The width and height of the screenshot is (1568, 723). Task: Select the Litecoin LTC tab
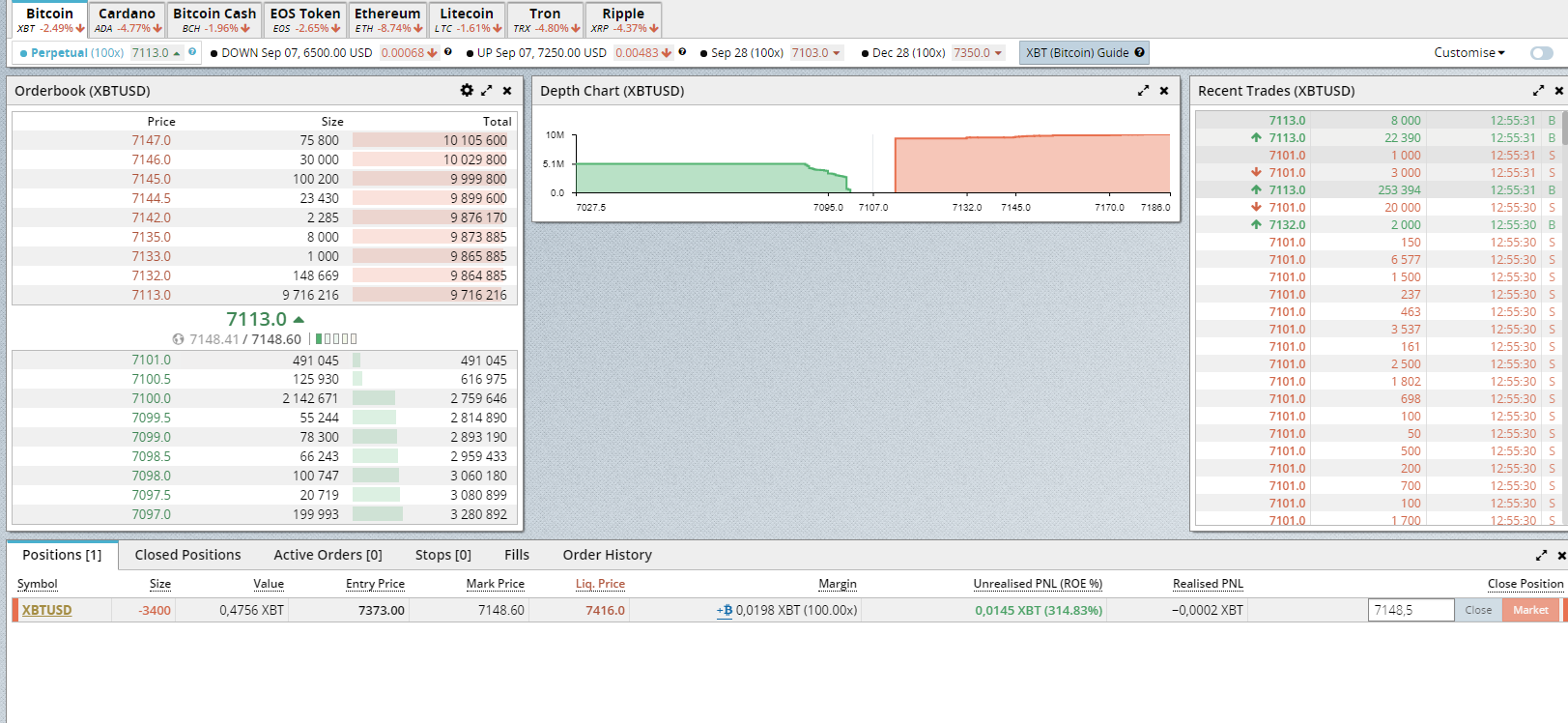coord(467,20)
